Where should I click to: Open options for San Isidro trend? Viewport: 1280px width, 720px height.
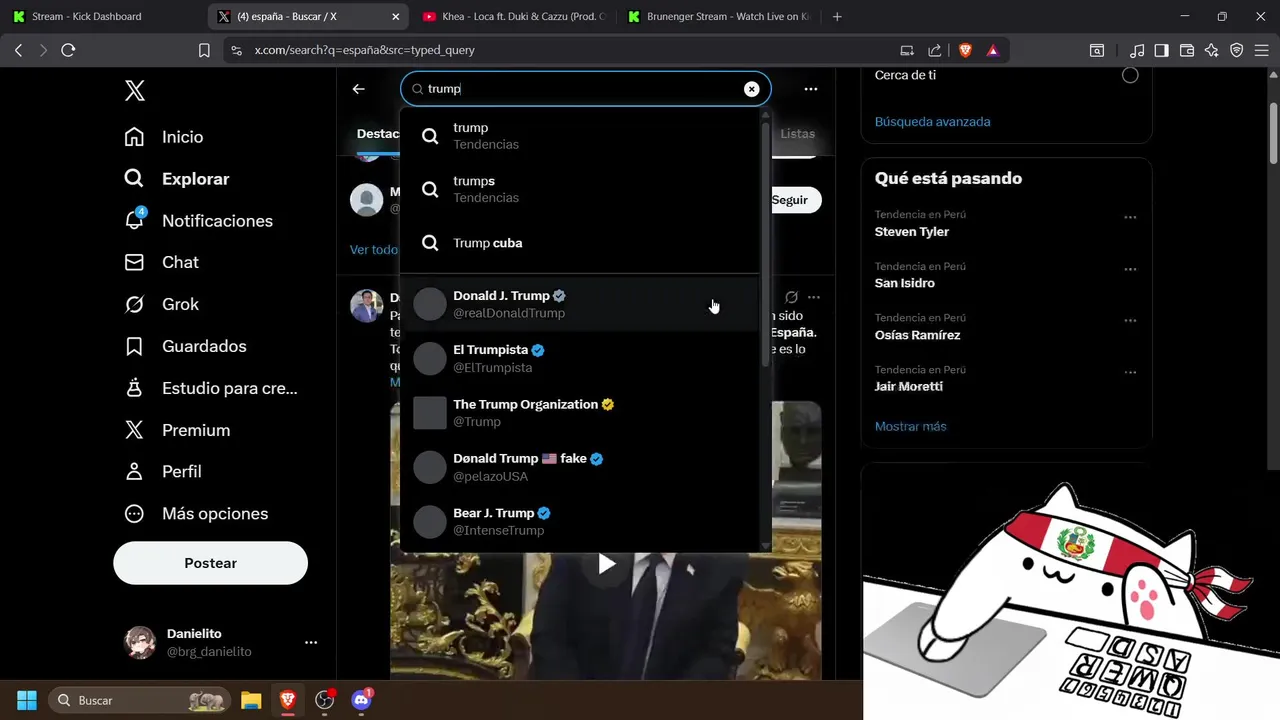1130,269
